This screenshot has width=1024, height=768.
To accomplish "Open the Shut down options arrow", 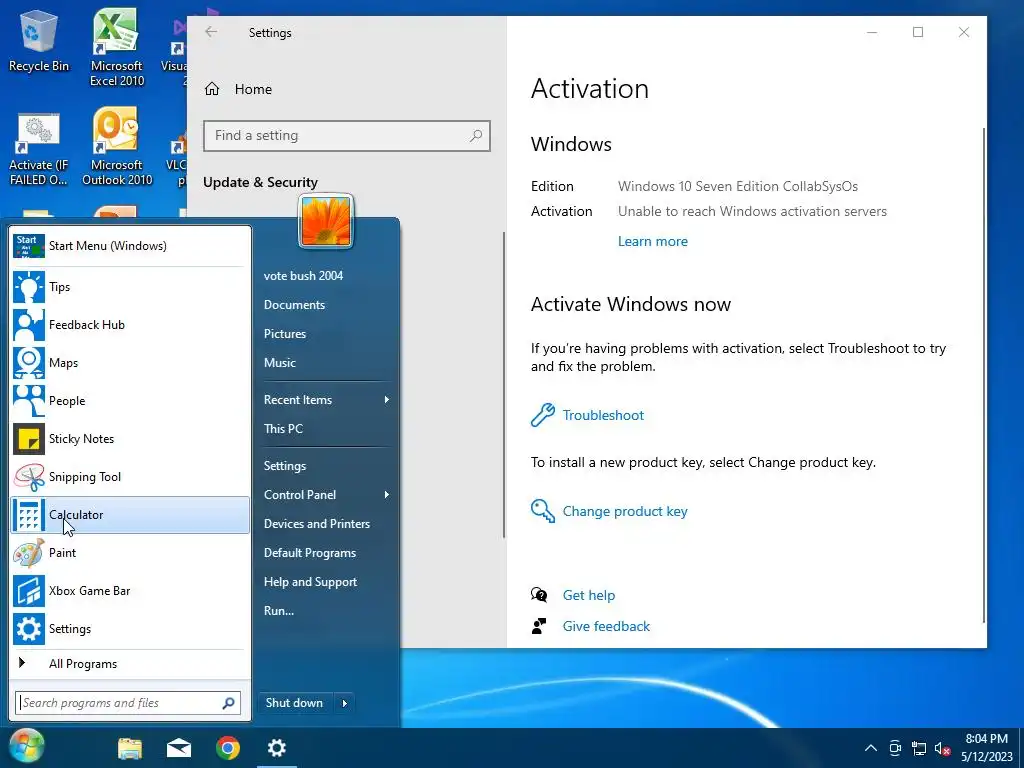I will (x=345, y=703).
